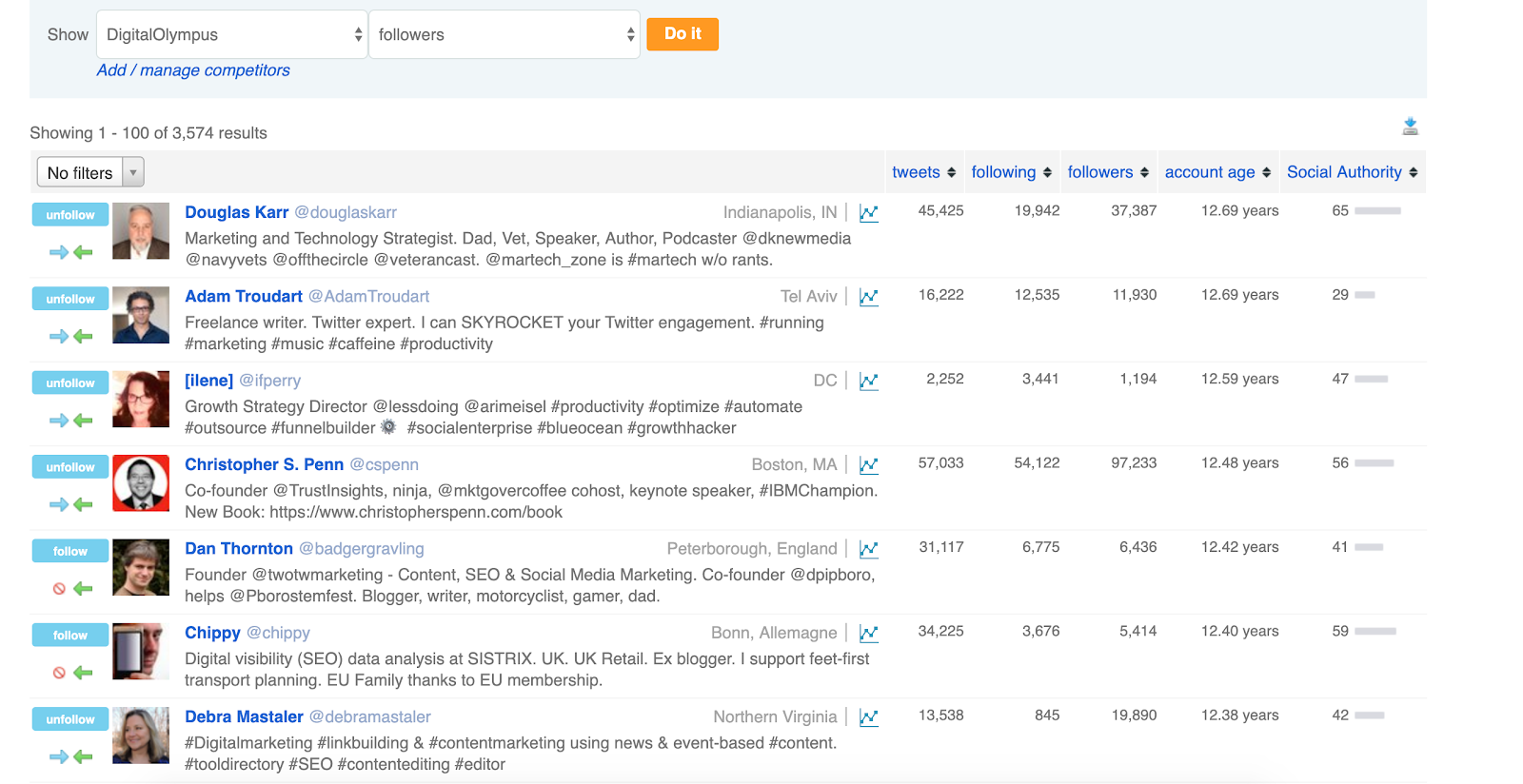Click the avatar for [ilene]
Screen dimensions: 1523x784
pos(141,400)
